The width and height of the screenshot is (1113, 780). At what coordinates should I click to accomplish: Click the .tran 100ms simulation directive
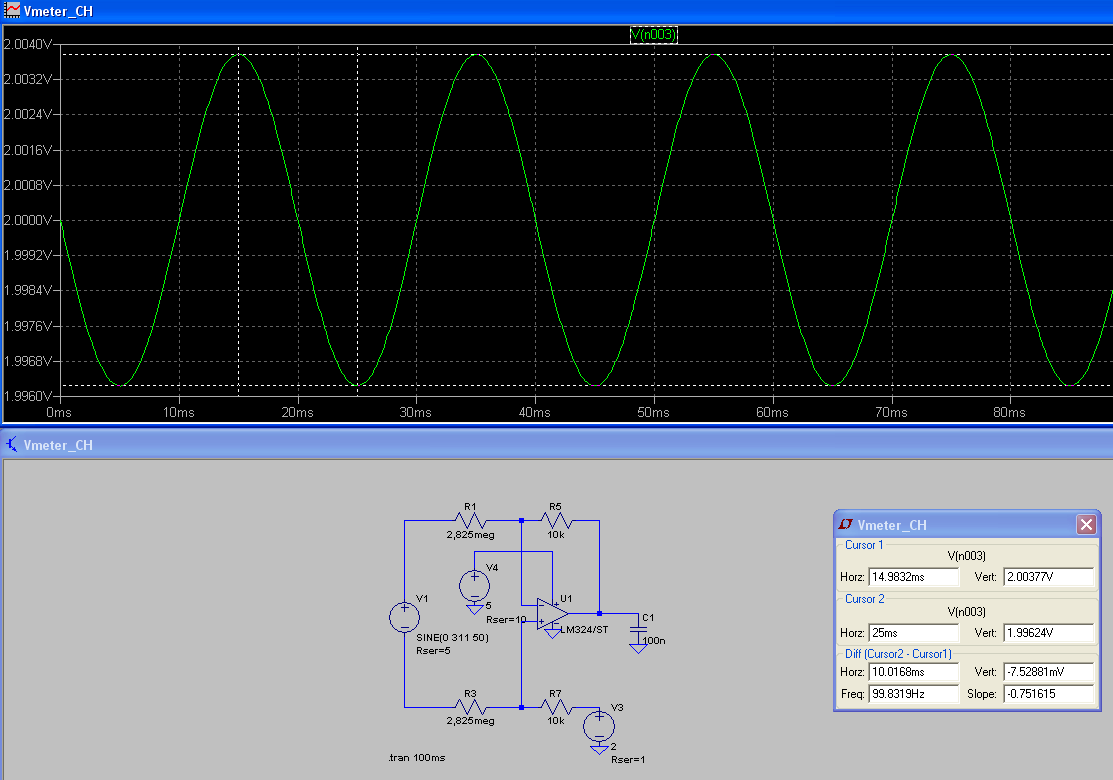click(x=415, y=759)
